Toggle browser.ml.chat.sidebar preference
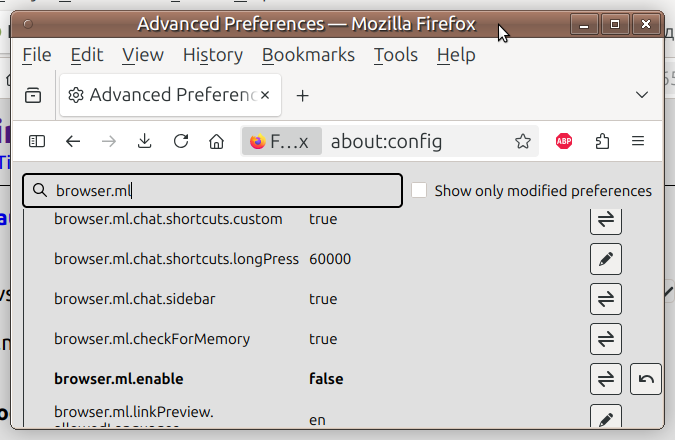675x440 pixels. (605, 299)
